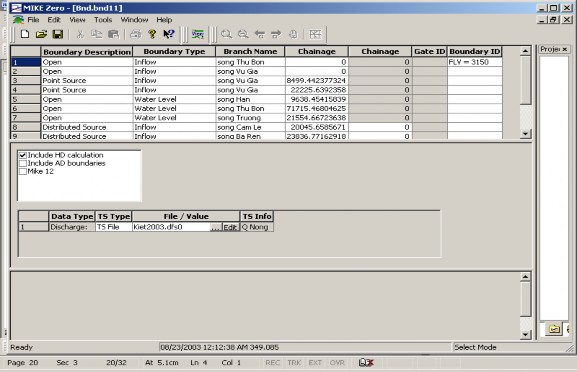This screenshot has width=577, height=372.
Task: Enable Include AD boundaries checkbox
Action: 23,163
